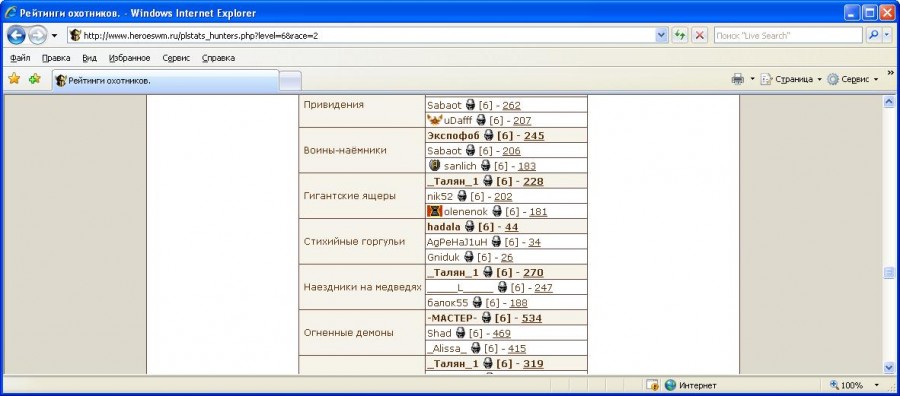Viewport: 900px width, 396px height.
Task: Click the Add to Favorites star-plus icon
Action: (34, 79)
